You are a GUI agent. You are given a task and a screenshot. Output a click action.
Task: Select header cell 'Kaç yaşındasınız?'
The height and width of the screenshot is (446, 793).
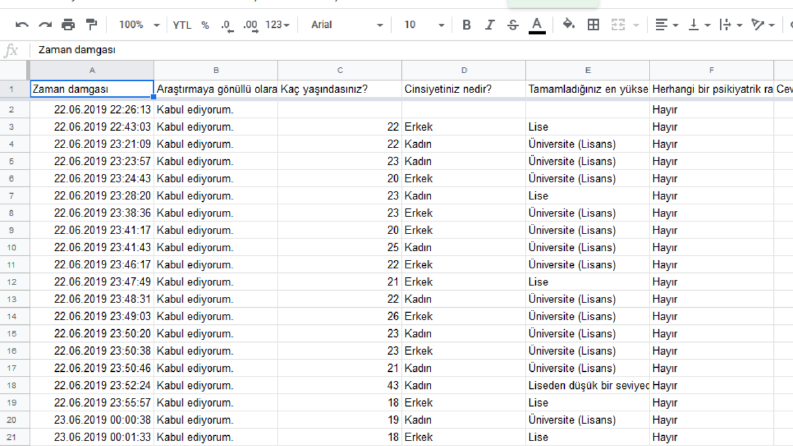[x=340, y=89]
